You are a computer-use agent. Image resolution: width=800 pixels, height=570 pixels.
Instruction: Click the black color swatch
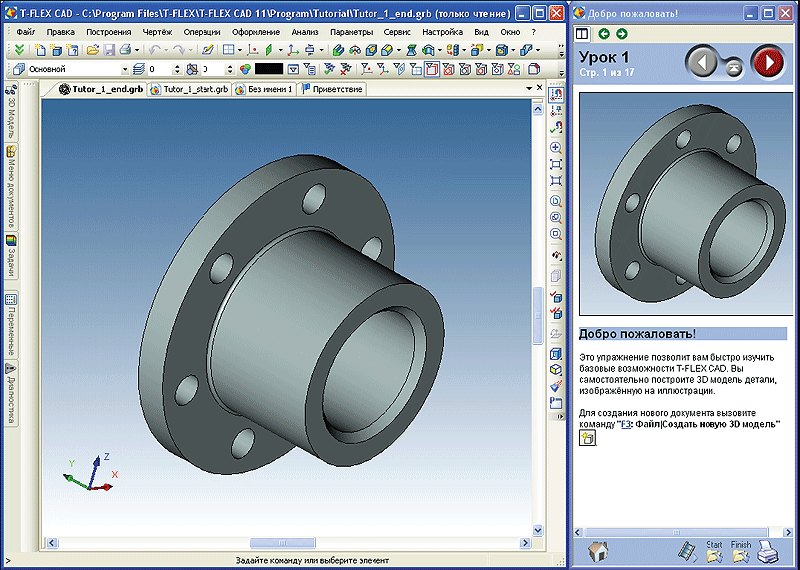pyautogui.click(x=269, y=70)
